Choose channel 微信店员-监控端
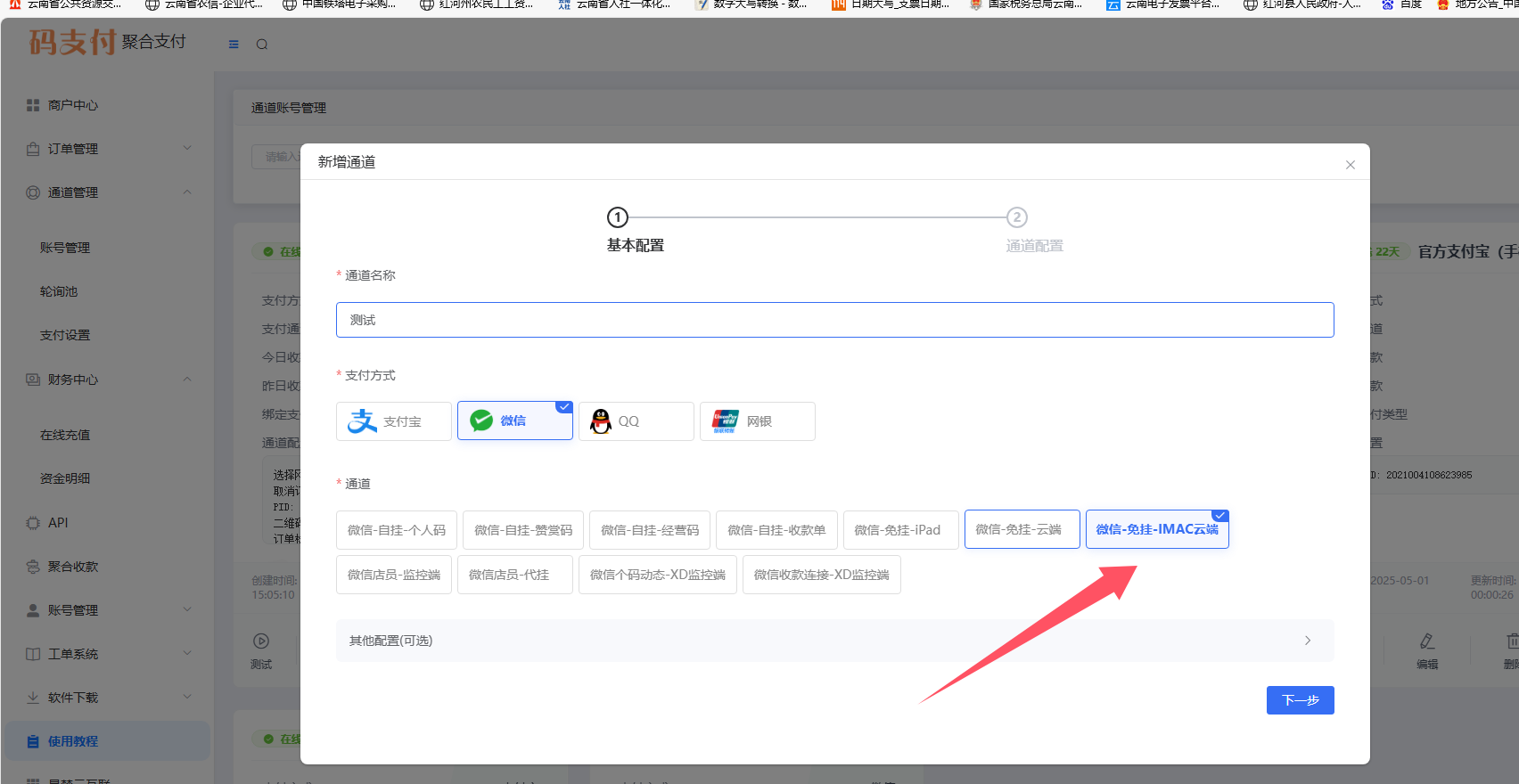 point(394,575)
